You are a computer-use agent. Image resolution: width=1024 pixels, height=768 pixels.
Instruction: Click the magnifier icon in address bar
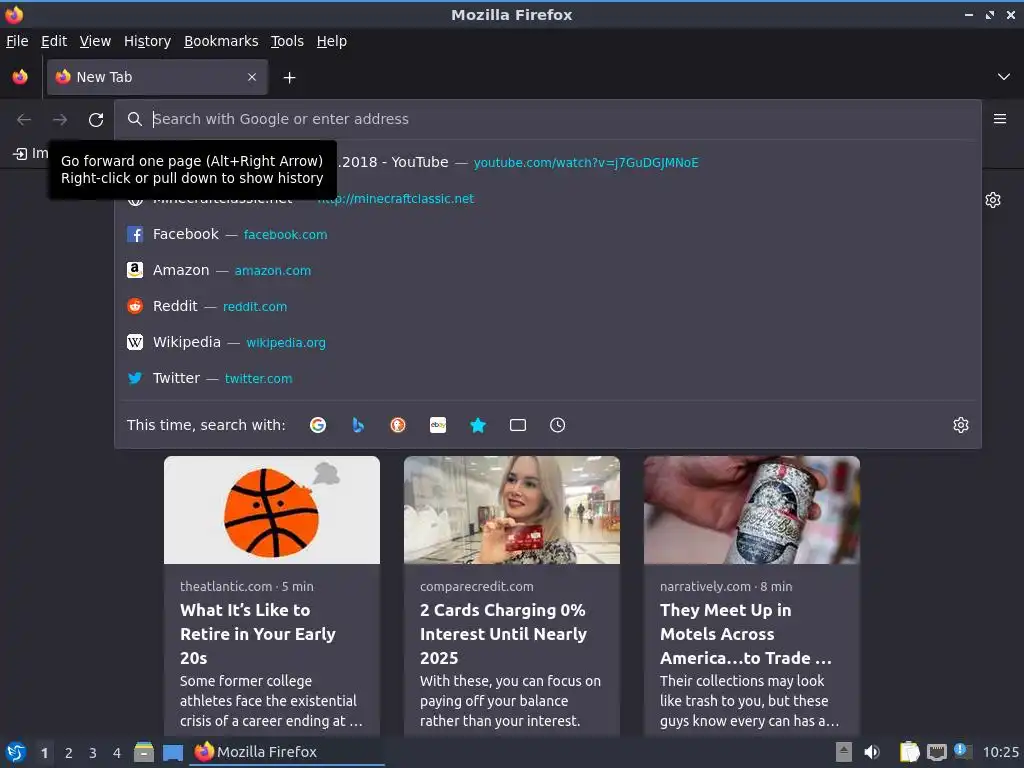point(135,119)
